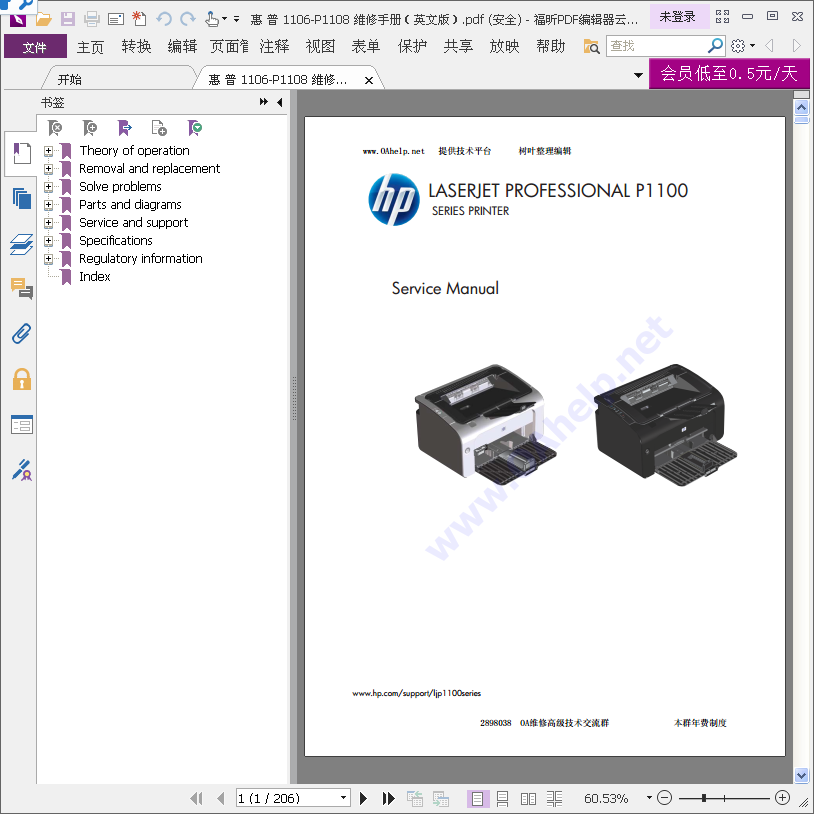This screenshot has height=814, width=814.
Task: Expand Regulatory information bookmark
Action: pos(48,259)
